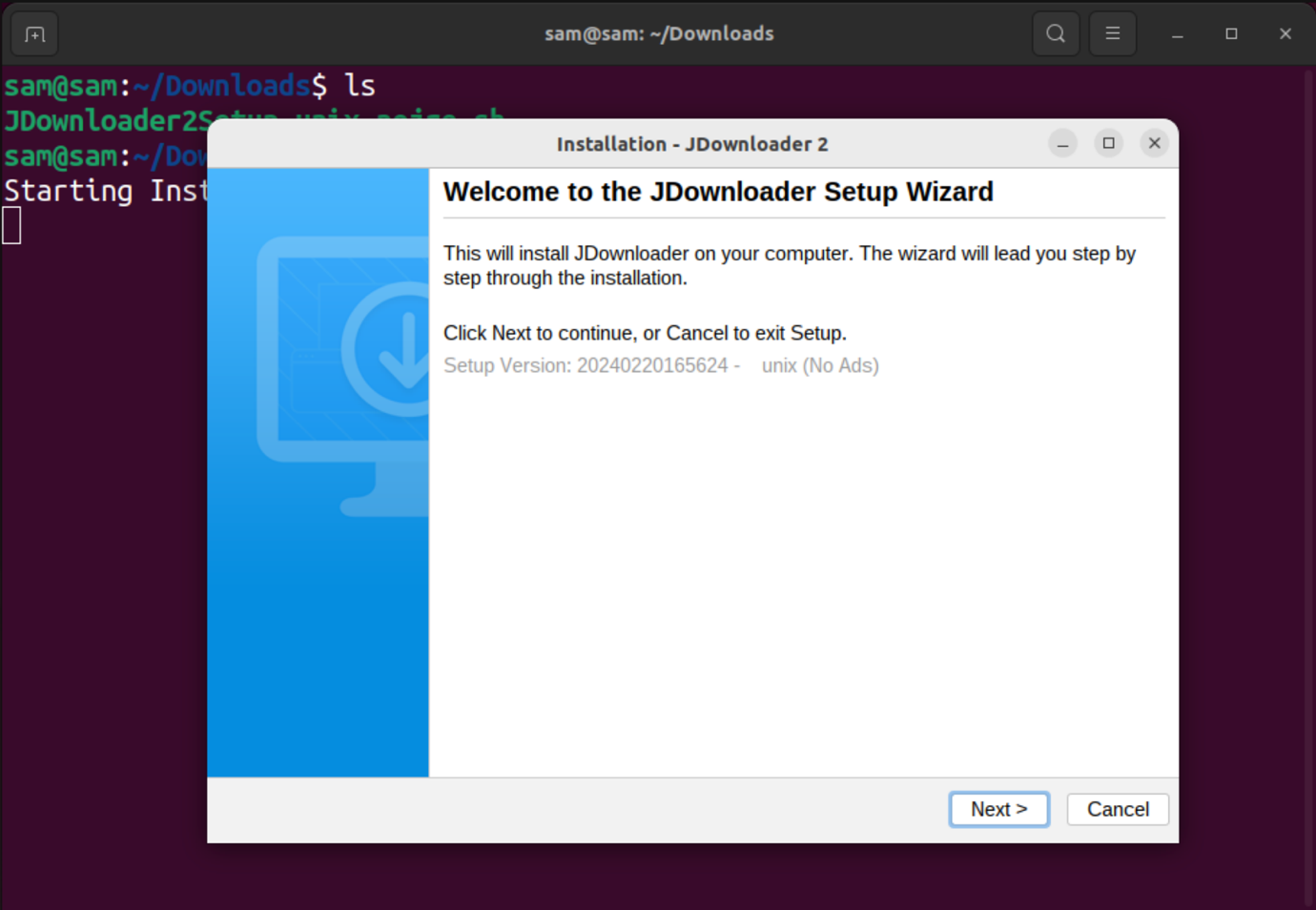Close the JDownloader setup wizard

1154,143
